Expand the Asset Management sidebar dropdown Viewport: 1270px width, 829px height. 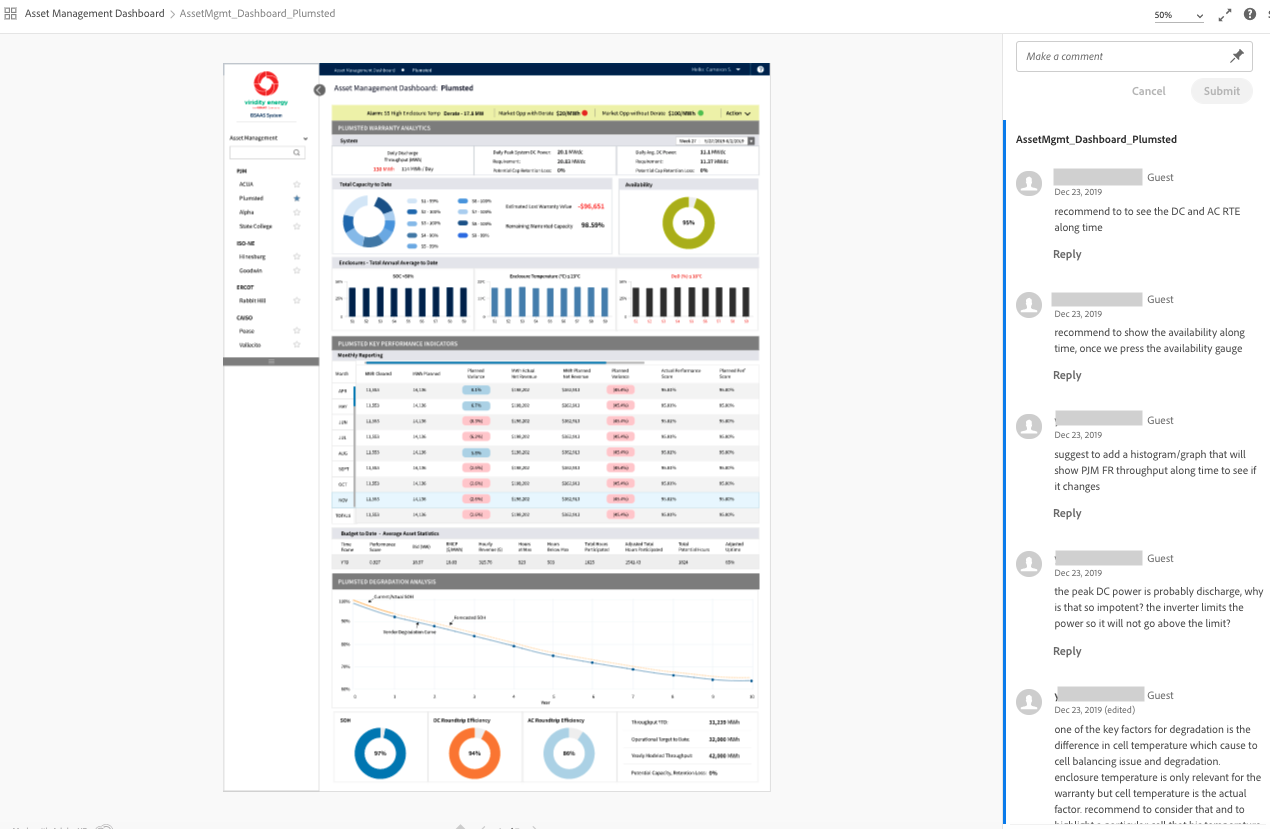tap(269, 138)
